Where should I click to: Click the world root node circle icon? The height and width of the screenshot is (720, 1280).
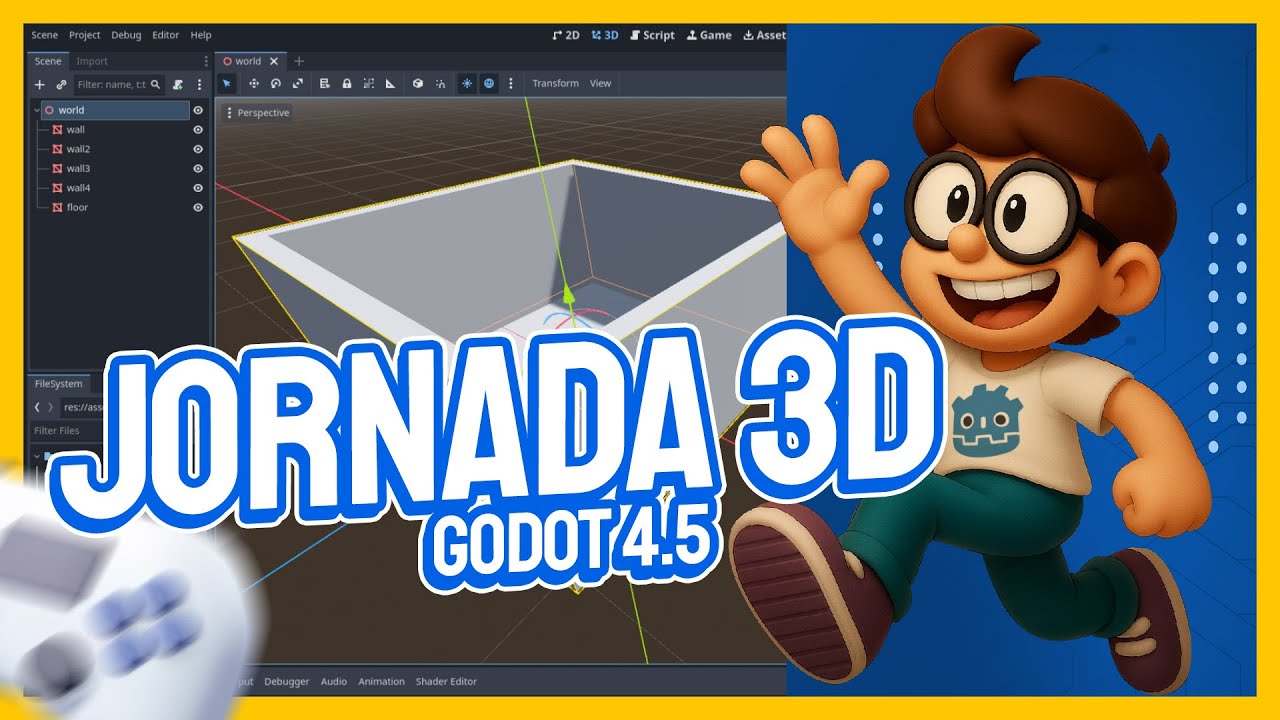(48, 110)
